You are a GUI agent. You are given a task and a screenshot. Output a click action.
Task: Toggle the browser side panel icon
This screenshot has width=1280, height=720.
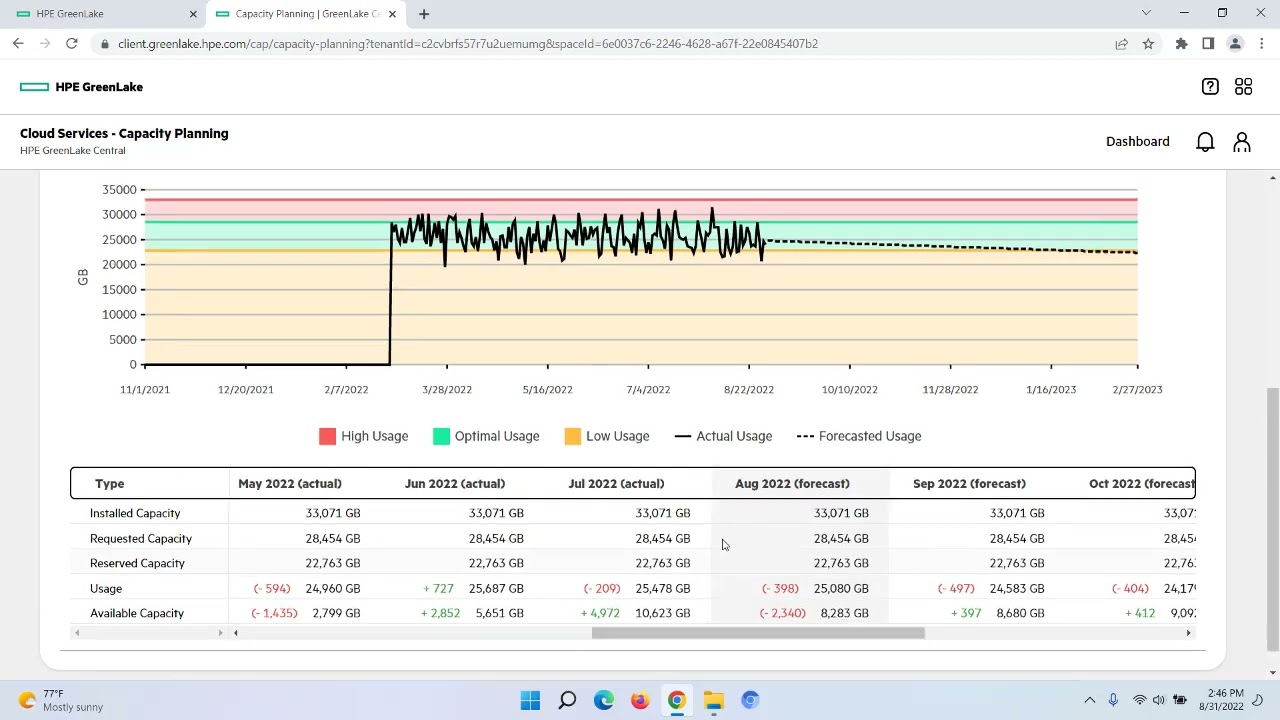pos(1208,43)
